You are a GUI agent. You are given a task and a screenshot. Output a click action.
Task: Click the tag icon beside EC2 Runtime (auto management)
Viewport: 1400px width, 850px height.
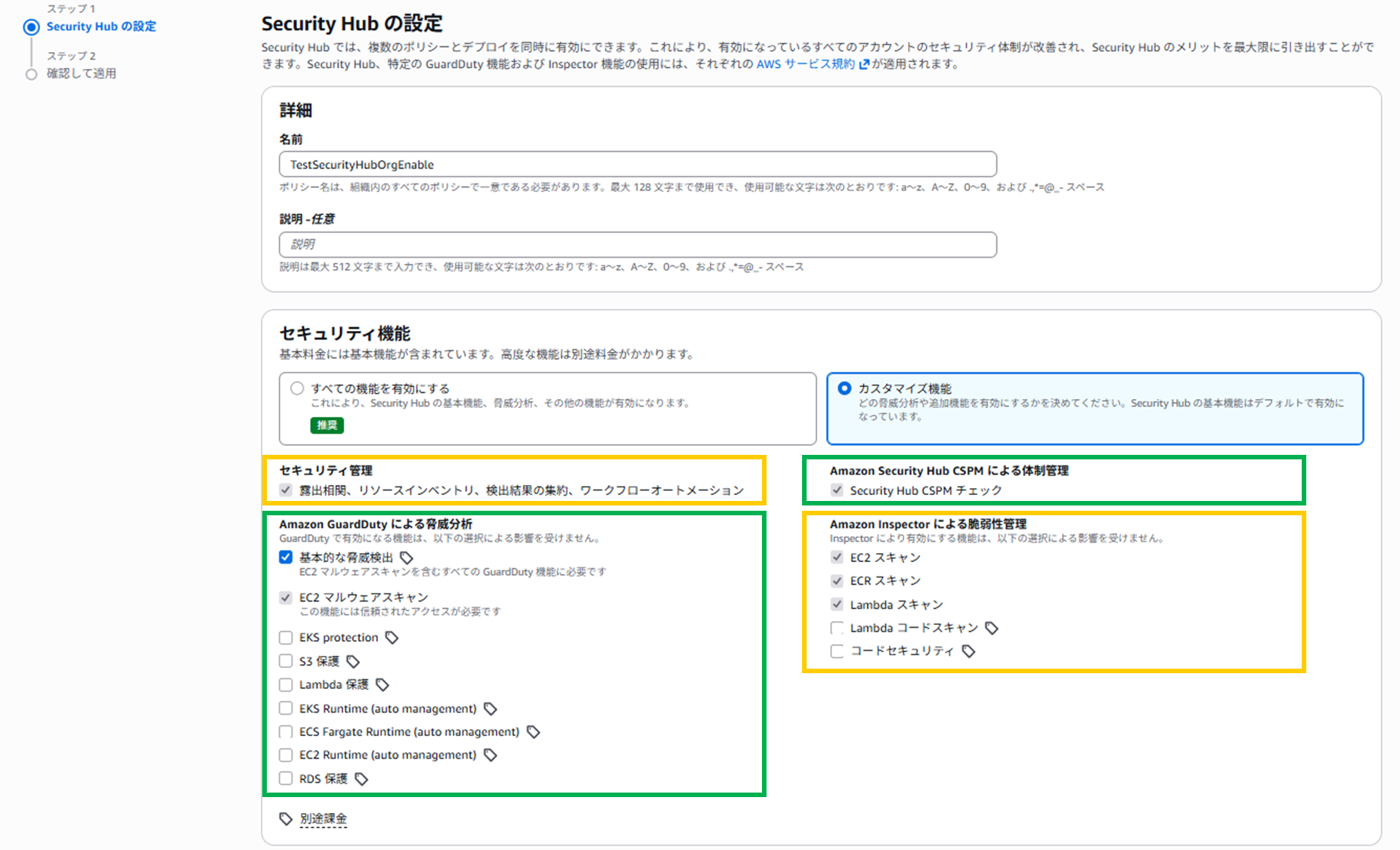[x=491, y=755]
